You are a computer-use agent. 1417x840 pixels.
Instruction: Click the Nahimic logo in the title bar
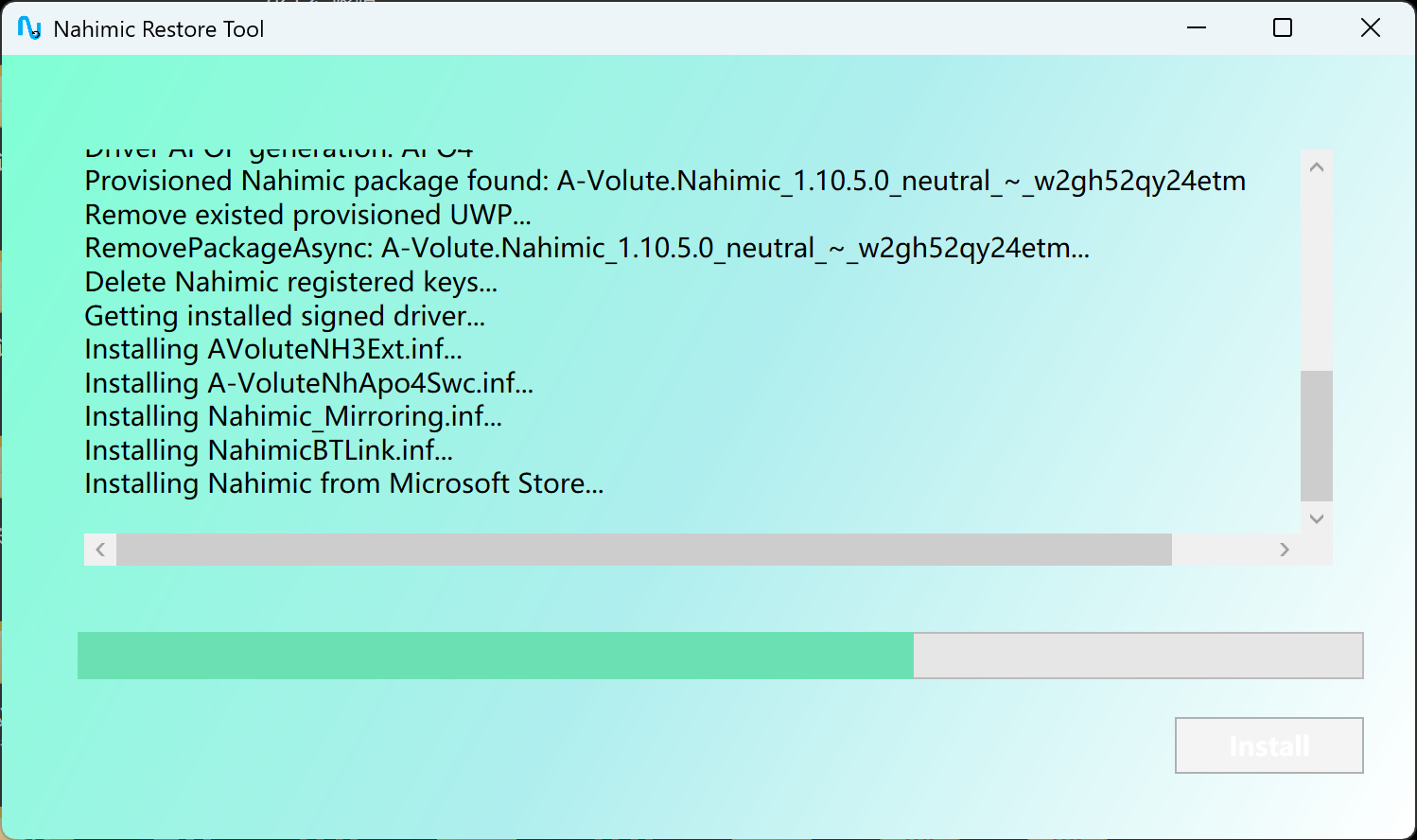click(x=29, y=28)
